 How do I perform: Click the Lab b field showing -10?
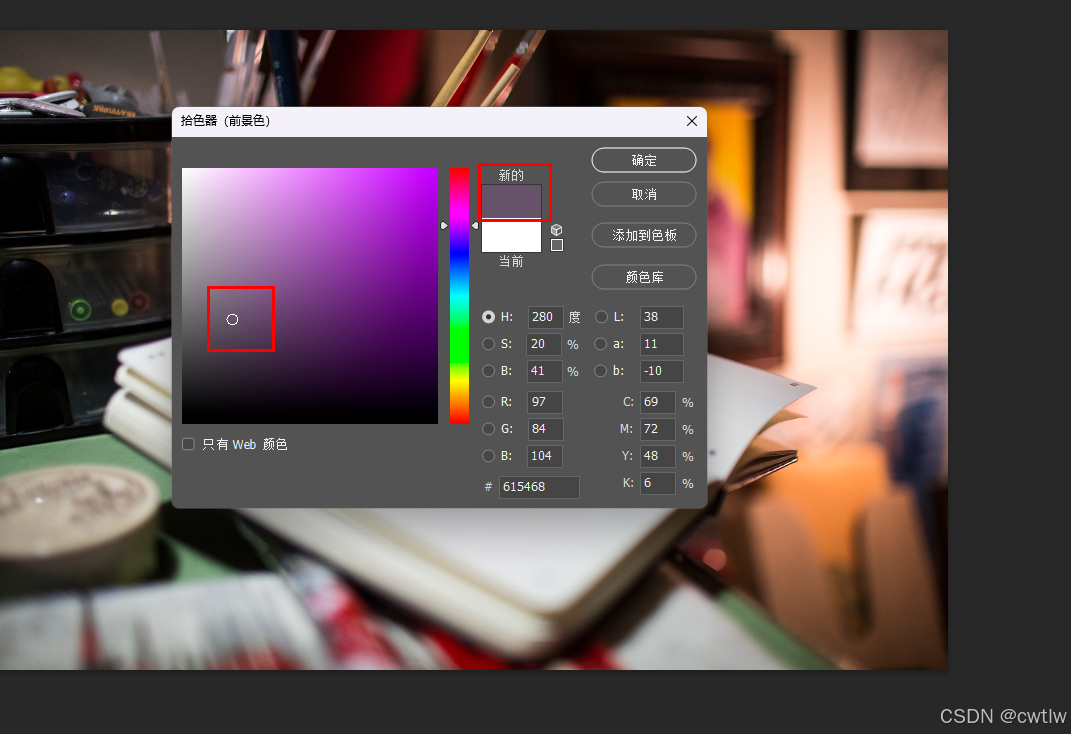pyautogui.click(x=661, y=371)
